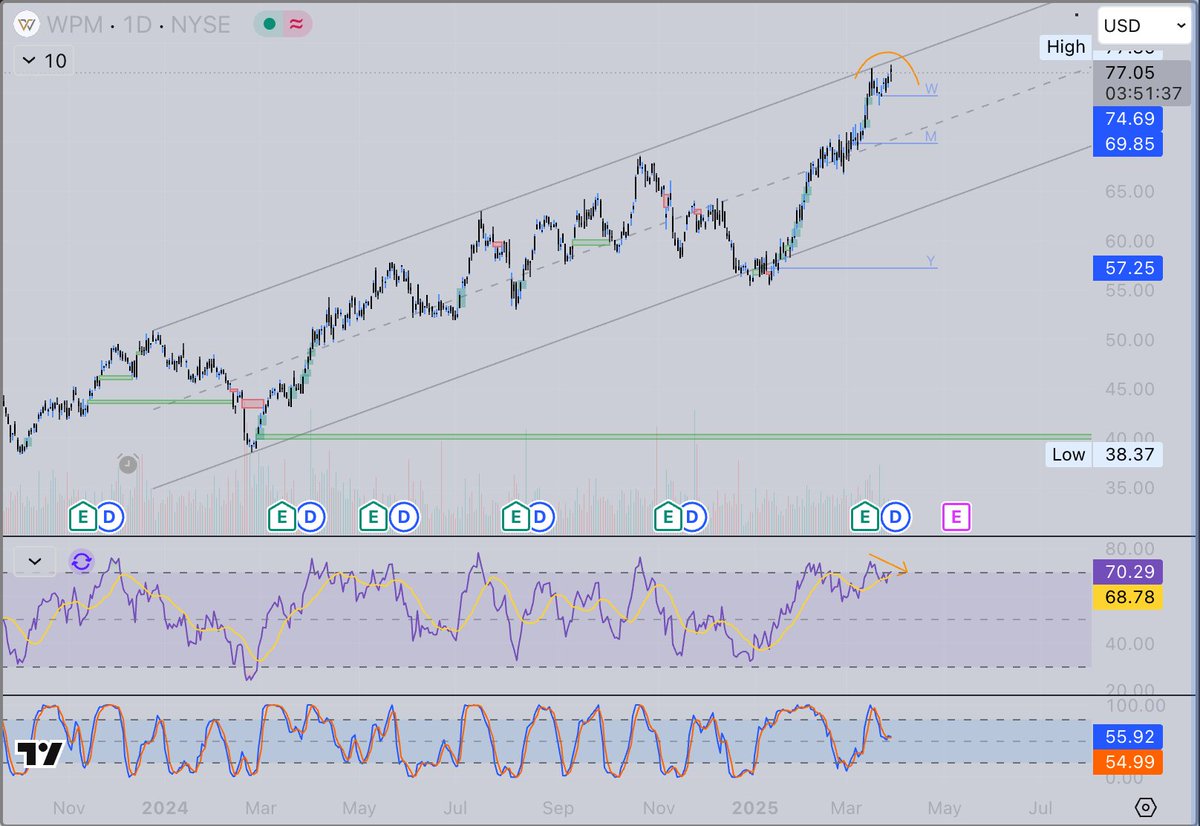Viewport: 1200px width, 826px height.
Task: Open the earnings E marker near March 2025
Action: click(x=865, y=517)
